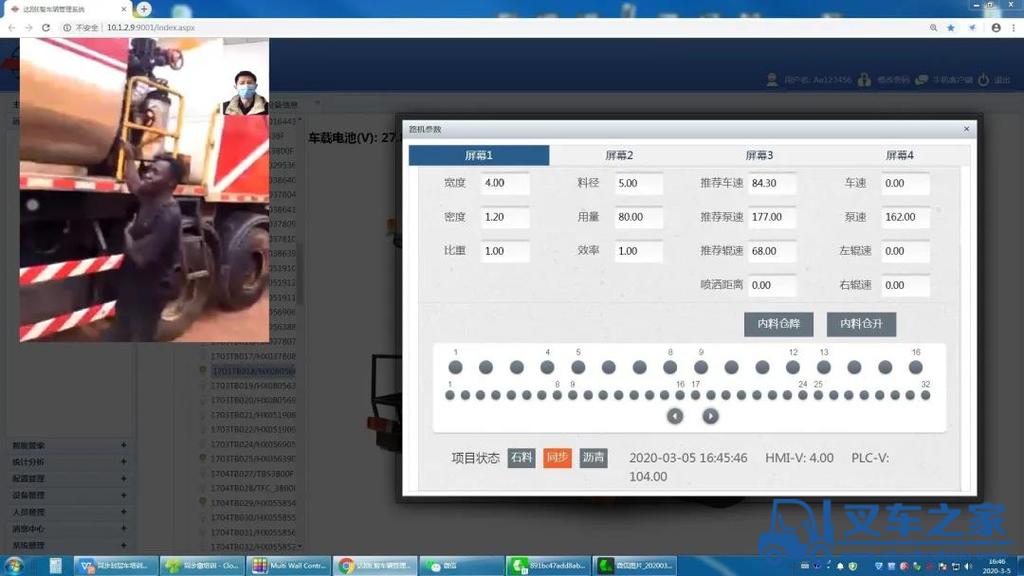1024x576 pixels.
Task: Open a new browser tab with plus icon
Action: click(x=144, y=8)
